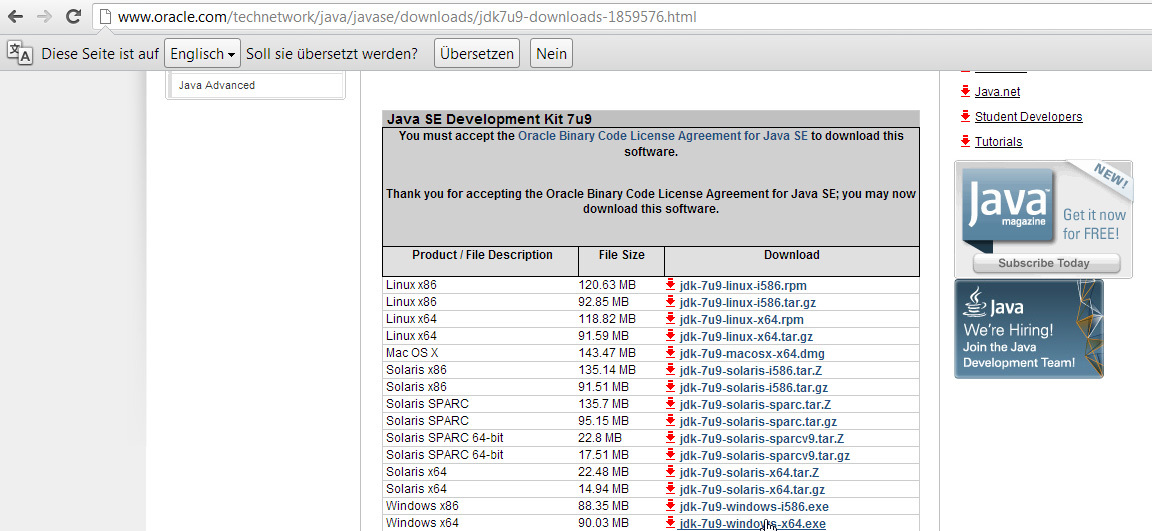Click the 22.8 MB file size
The height and width of the screenshot is (531, 1152).
tap(600, 438)
